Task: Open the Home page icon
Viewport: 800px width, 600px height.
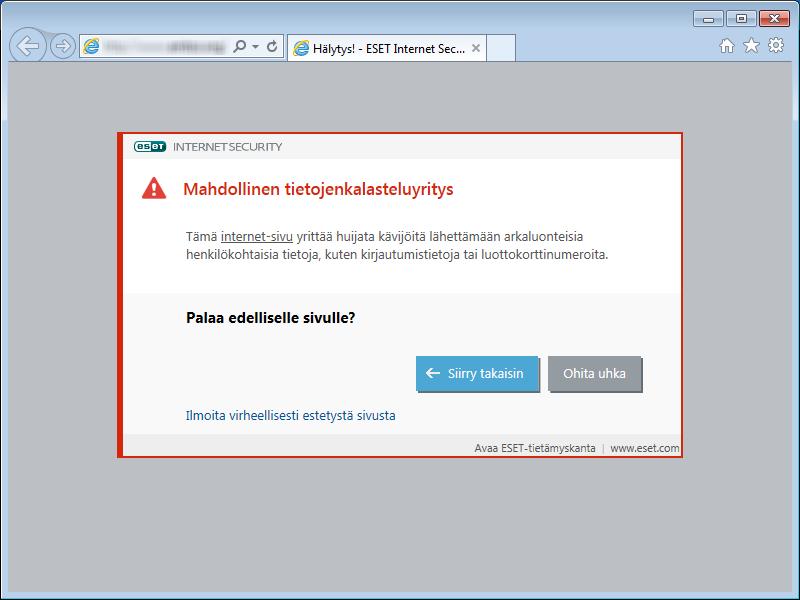Action: click(727, 46)
